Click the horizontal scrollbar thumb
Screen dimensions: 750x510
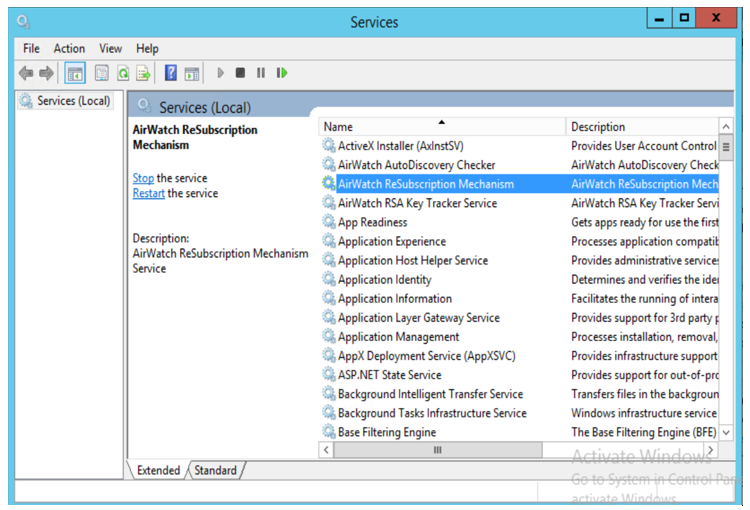pyautogui.click(x=438, y=450)
